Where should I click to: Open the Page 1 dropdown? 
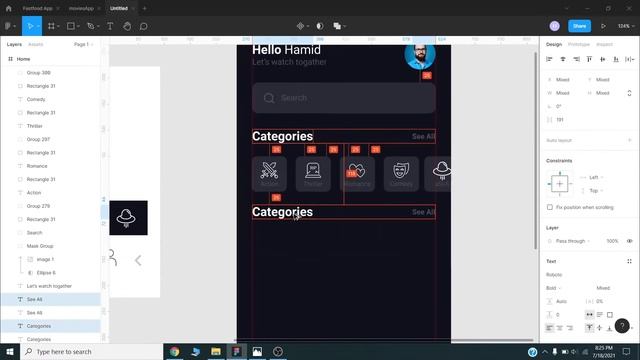[84, 44]
